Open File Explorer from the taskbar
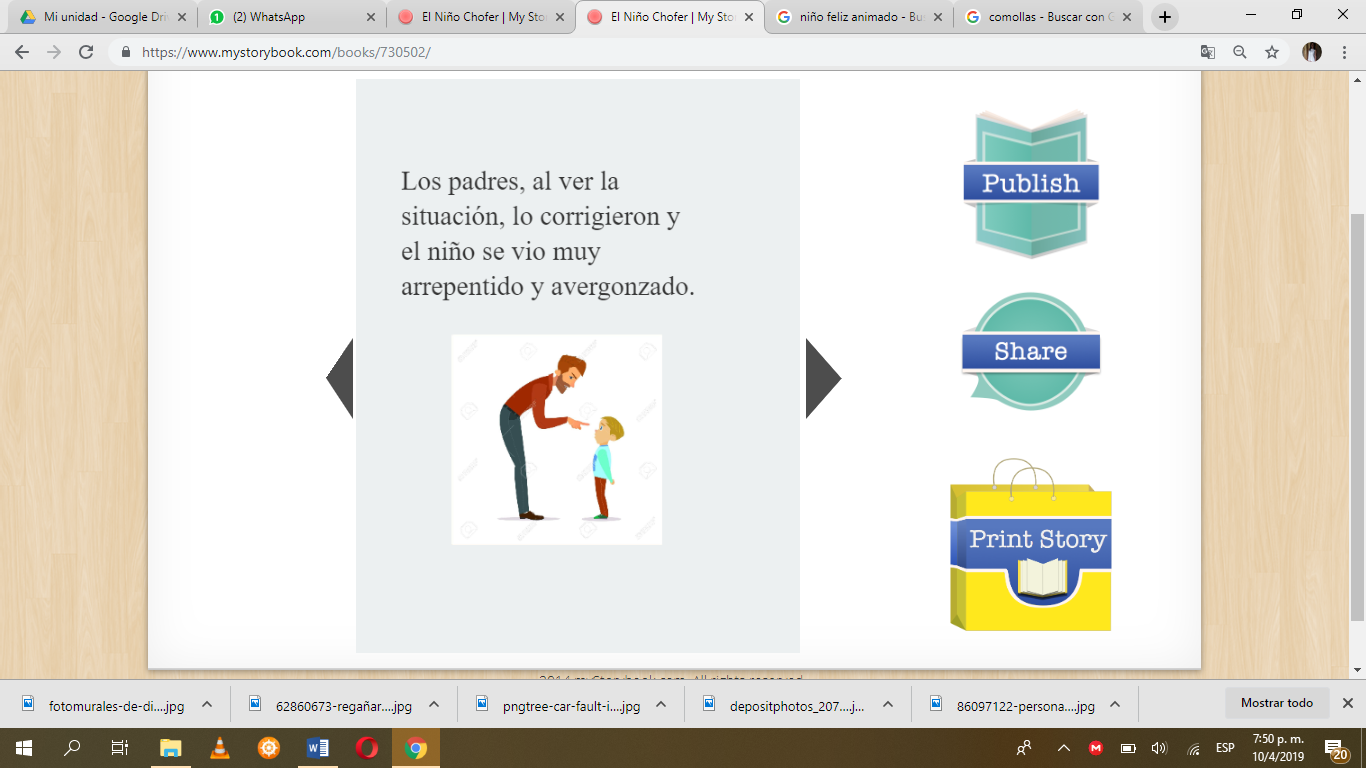Image resolution: width=1366 pixels, height=768 pixels. click(171, 748)
